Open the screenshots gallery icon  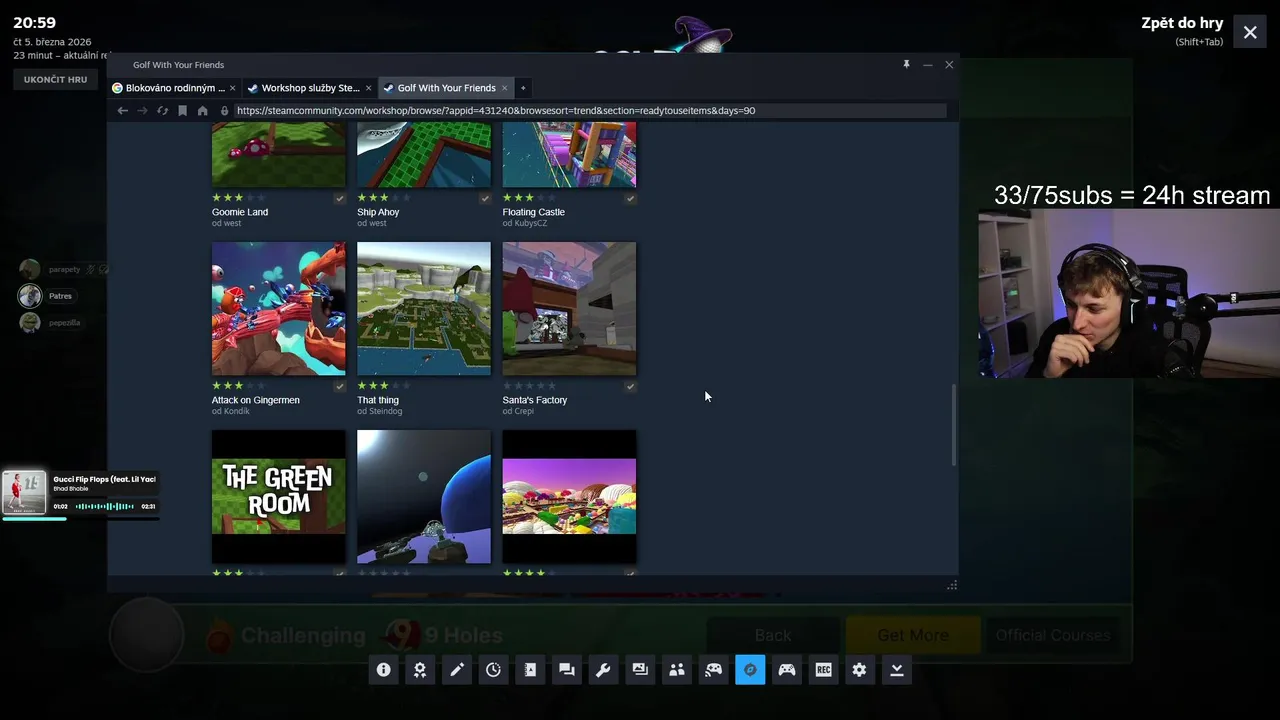coord(640,670)
